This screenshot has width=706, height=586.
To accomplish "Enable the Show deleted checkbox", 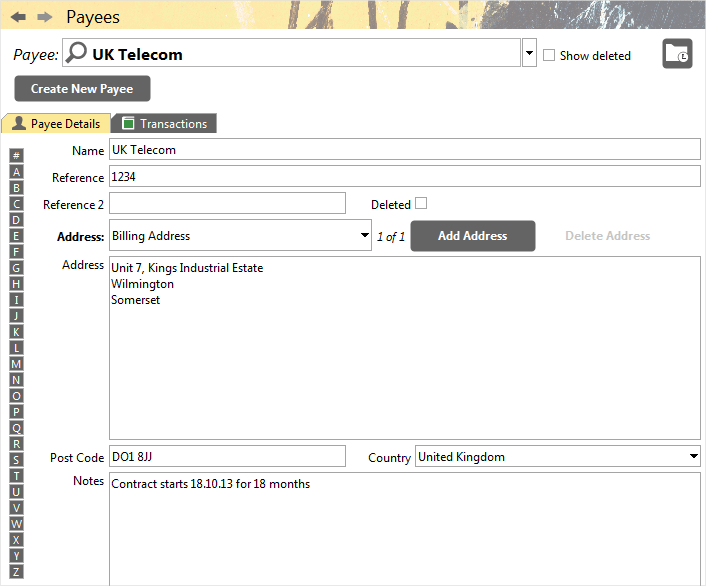I will click(x=548, y=55).
